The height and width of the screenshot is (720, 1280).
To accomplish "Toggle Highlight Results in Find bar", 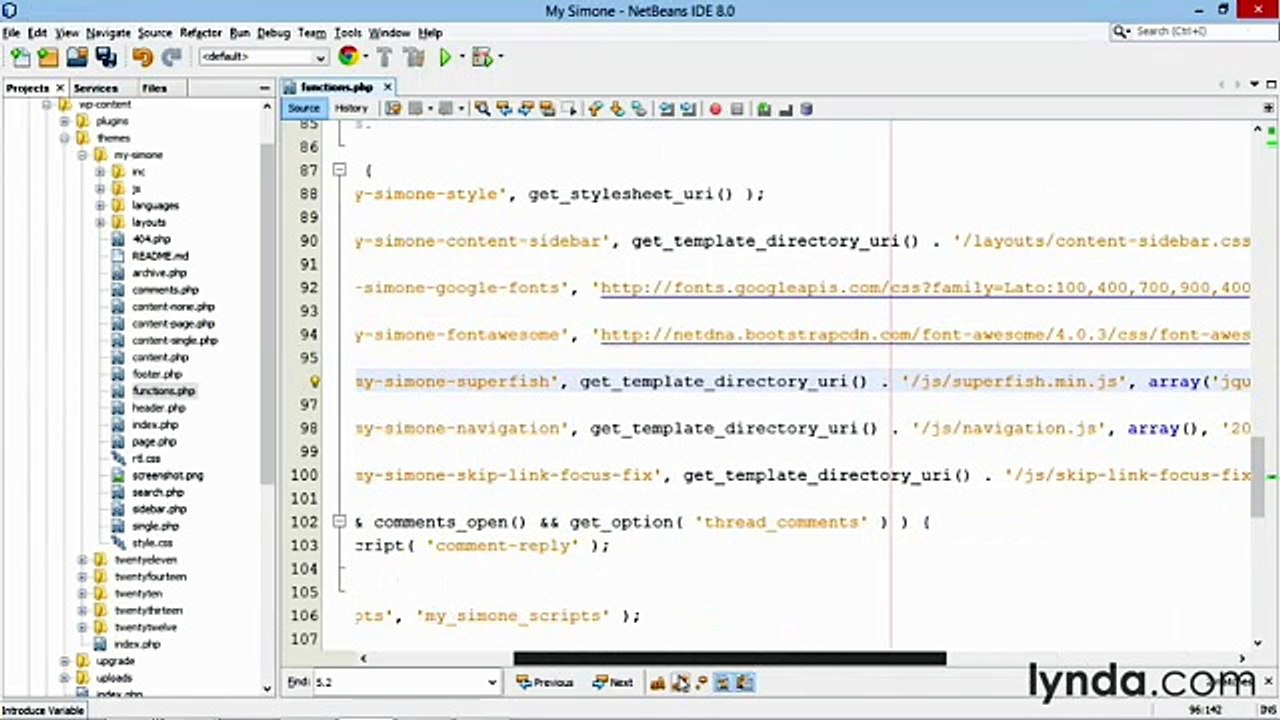I will (x=724, y=683).
